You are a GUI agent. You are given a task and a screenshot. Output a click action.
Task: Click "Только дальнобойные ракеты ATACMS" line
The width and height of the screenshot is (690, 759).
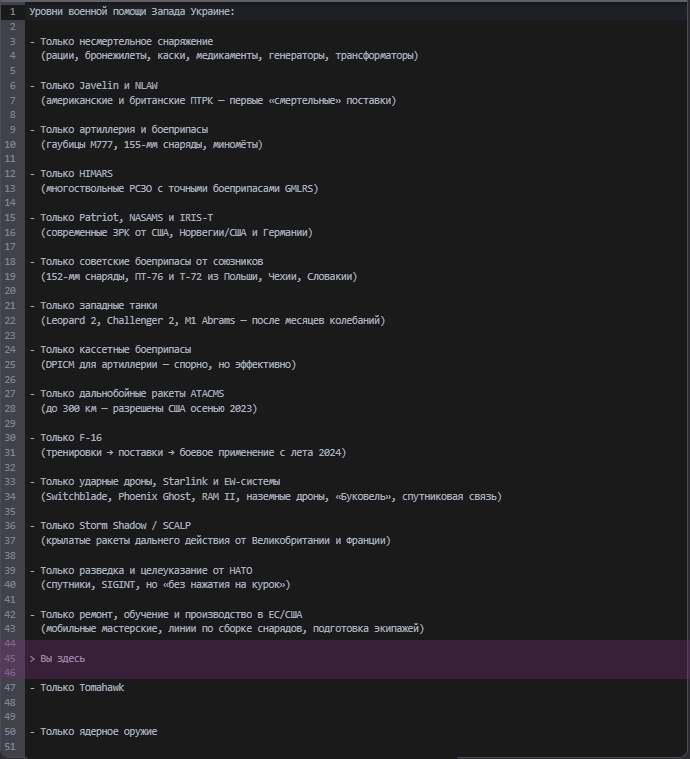tap(129, 393)
